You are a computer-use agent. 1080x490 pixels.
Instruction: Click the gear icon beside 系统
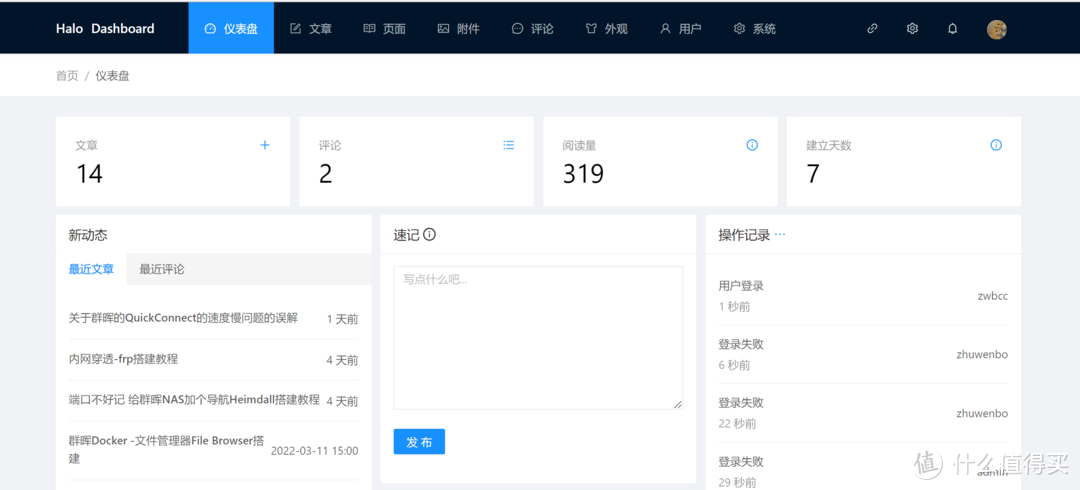[x=739, y=28]
